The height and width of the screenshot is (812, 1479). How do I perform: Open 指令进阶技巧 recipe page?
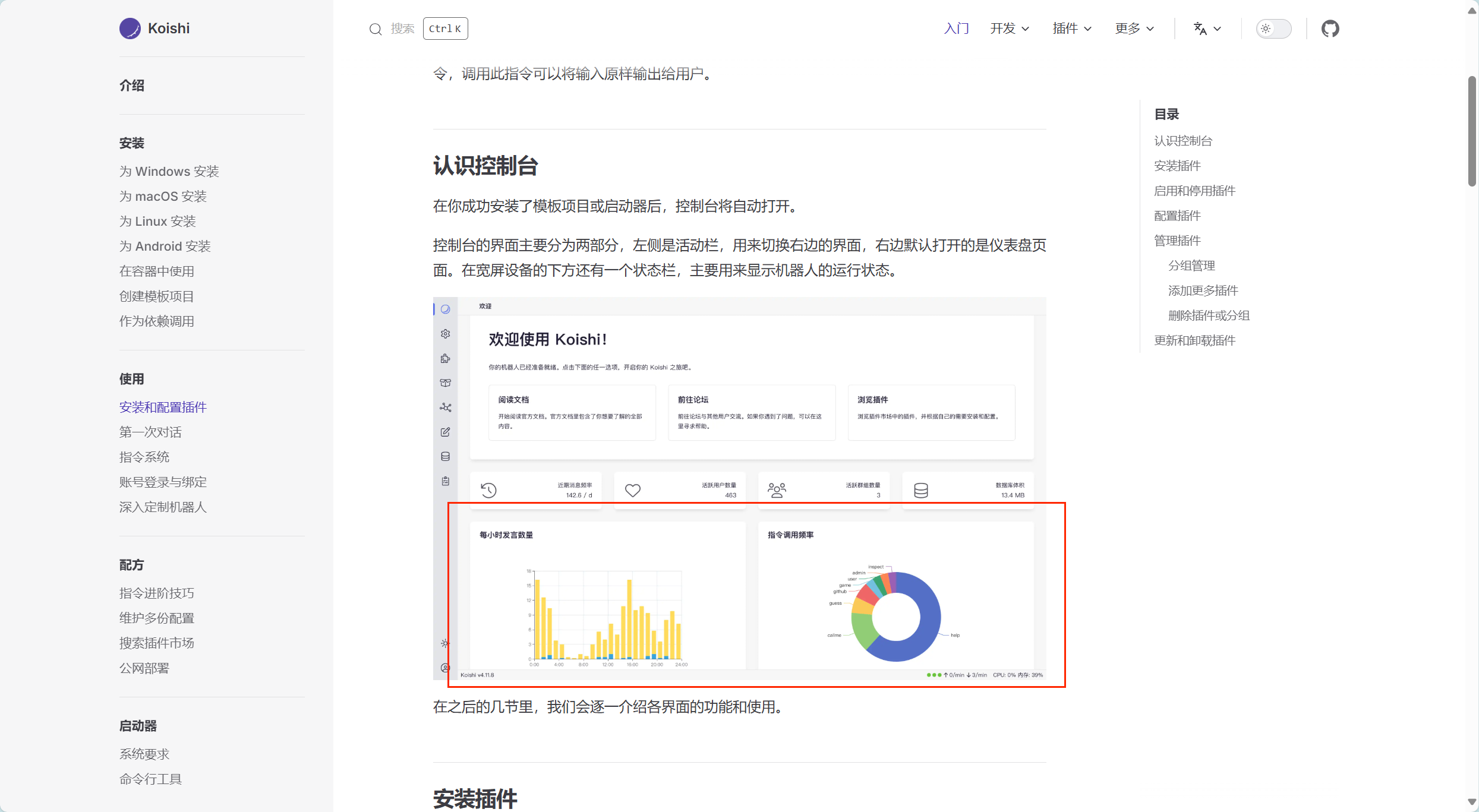(157, 593)
